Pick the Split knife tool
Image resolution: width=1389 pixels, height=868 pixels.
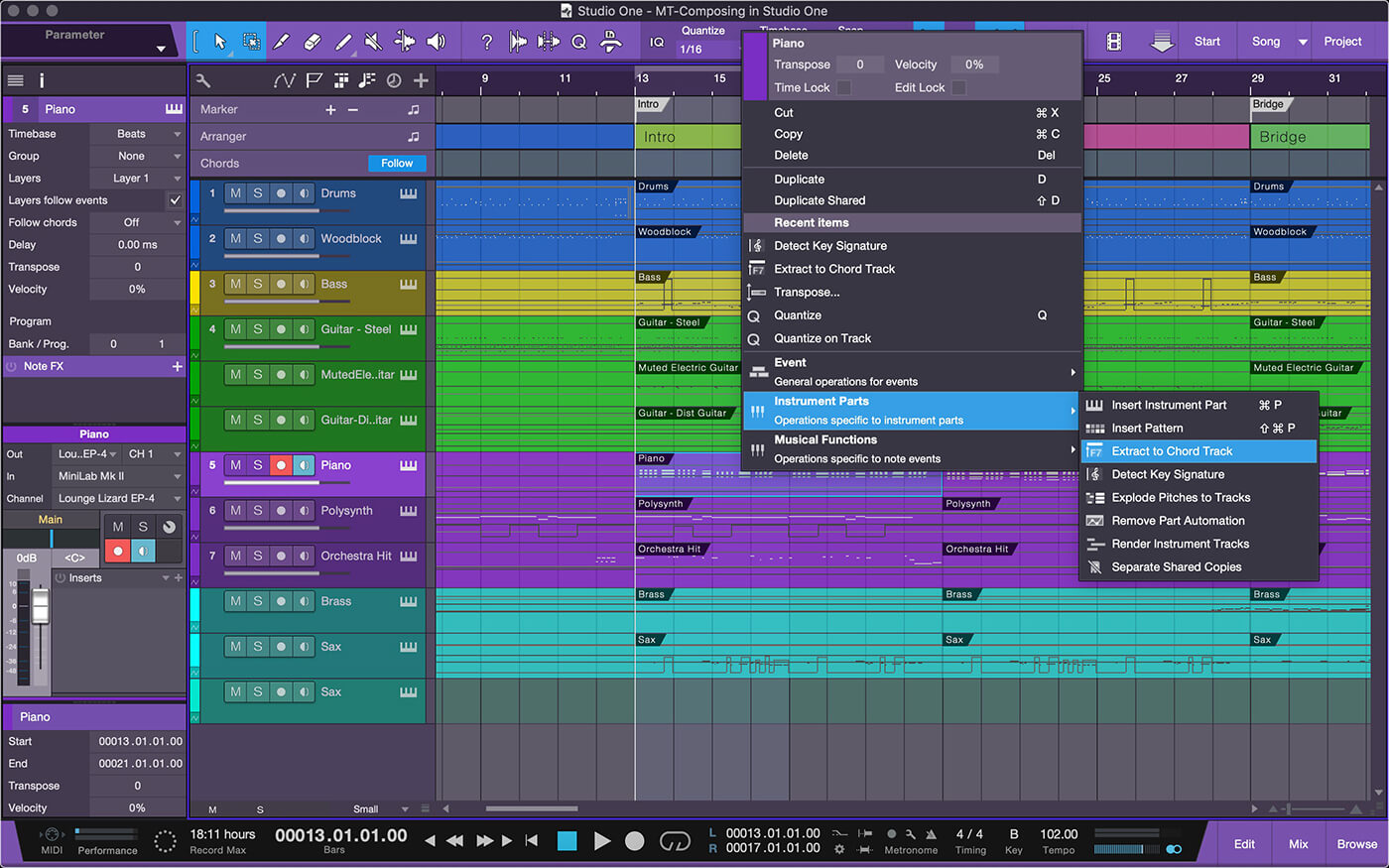tap(282, 42)
